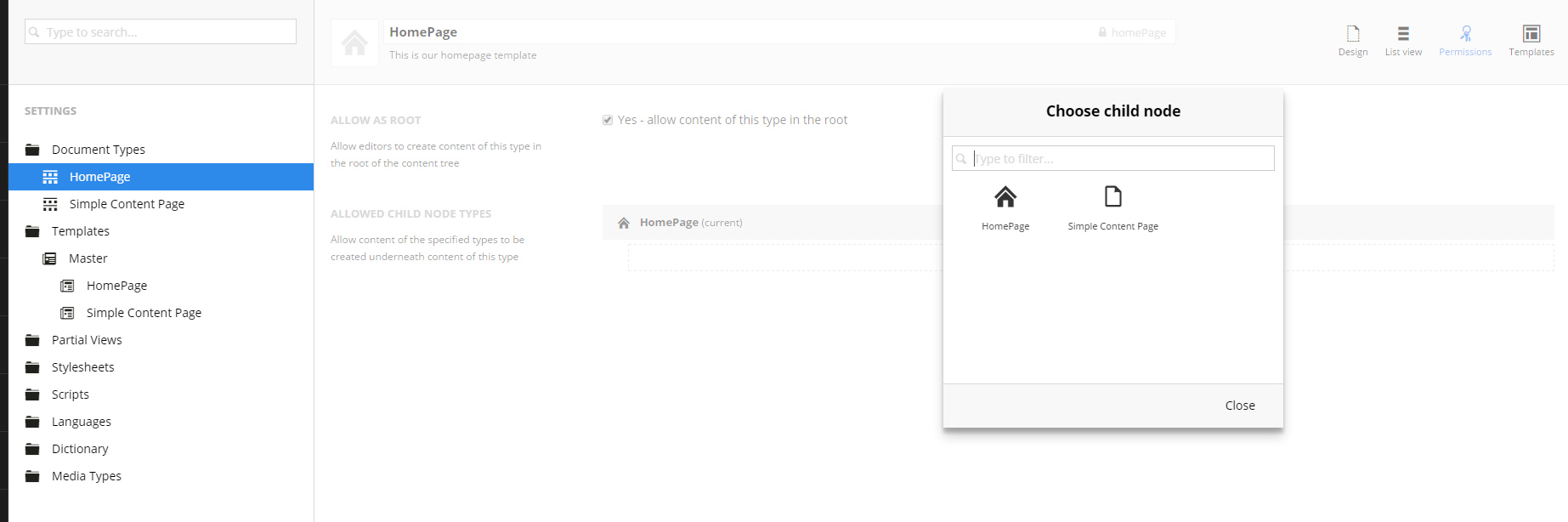Image resolution: width=1568 pixels, height=522 pixels.
Task: Choose Simple Content Page document icon in dialog
Action: point(1112,197)
